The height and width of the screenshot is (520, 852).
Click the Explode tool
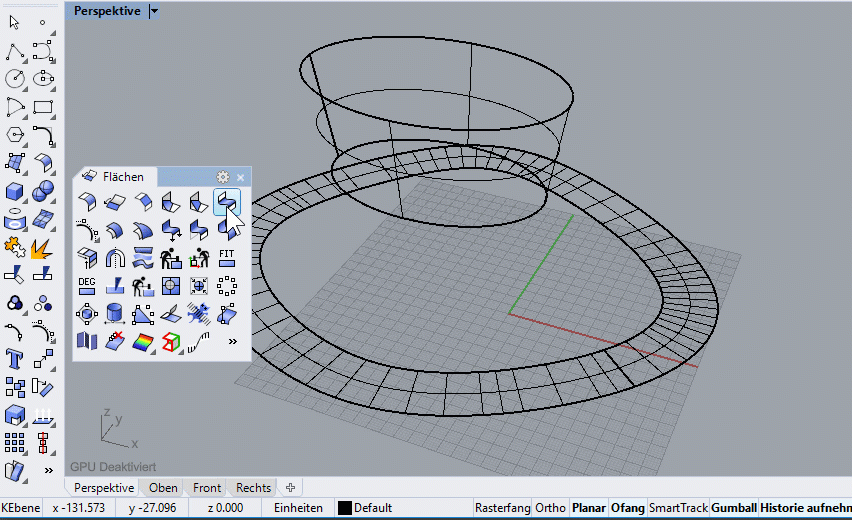[42, 249]
